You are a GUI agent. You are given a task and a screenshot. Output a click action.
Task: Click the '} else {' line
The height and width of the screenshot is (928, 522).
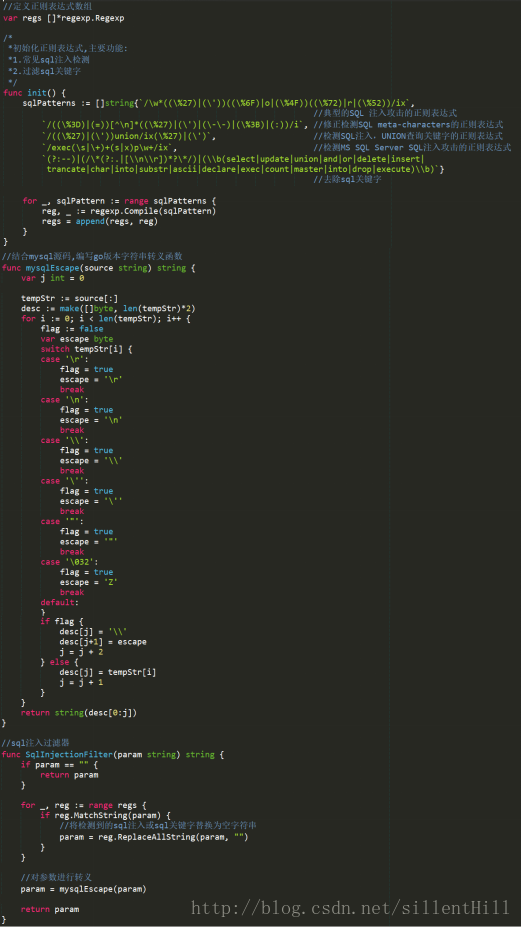(60, 662)
